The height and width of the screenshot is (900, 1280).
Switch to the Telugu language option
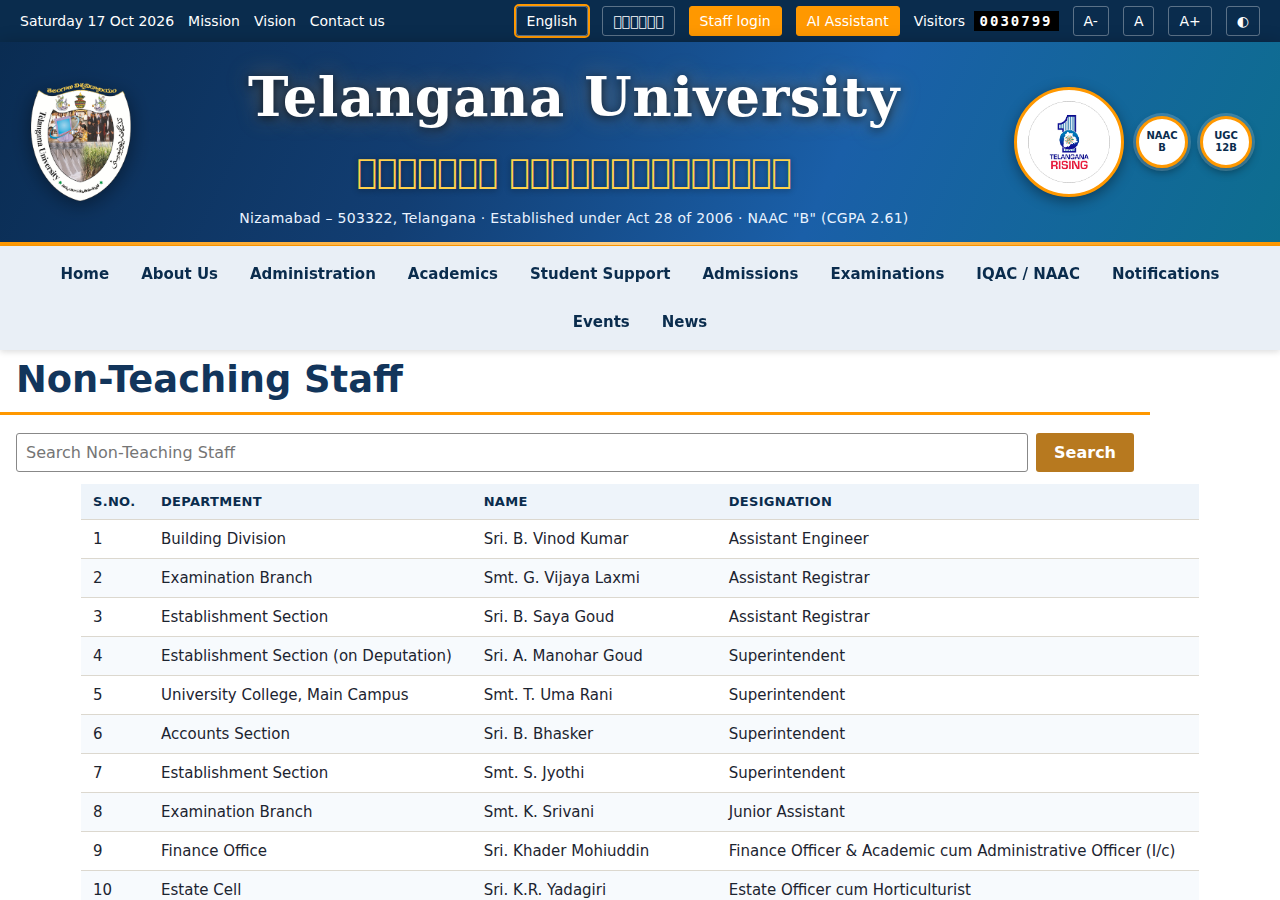point(638,21)
